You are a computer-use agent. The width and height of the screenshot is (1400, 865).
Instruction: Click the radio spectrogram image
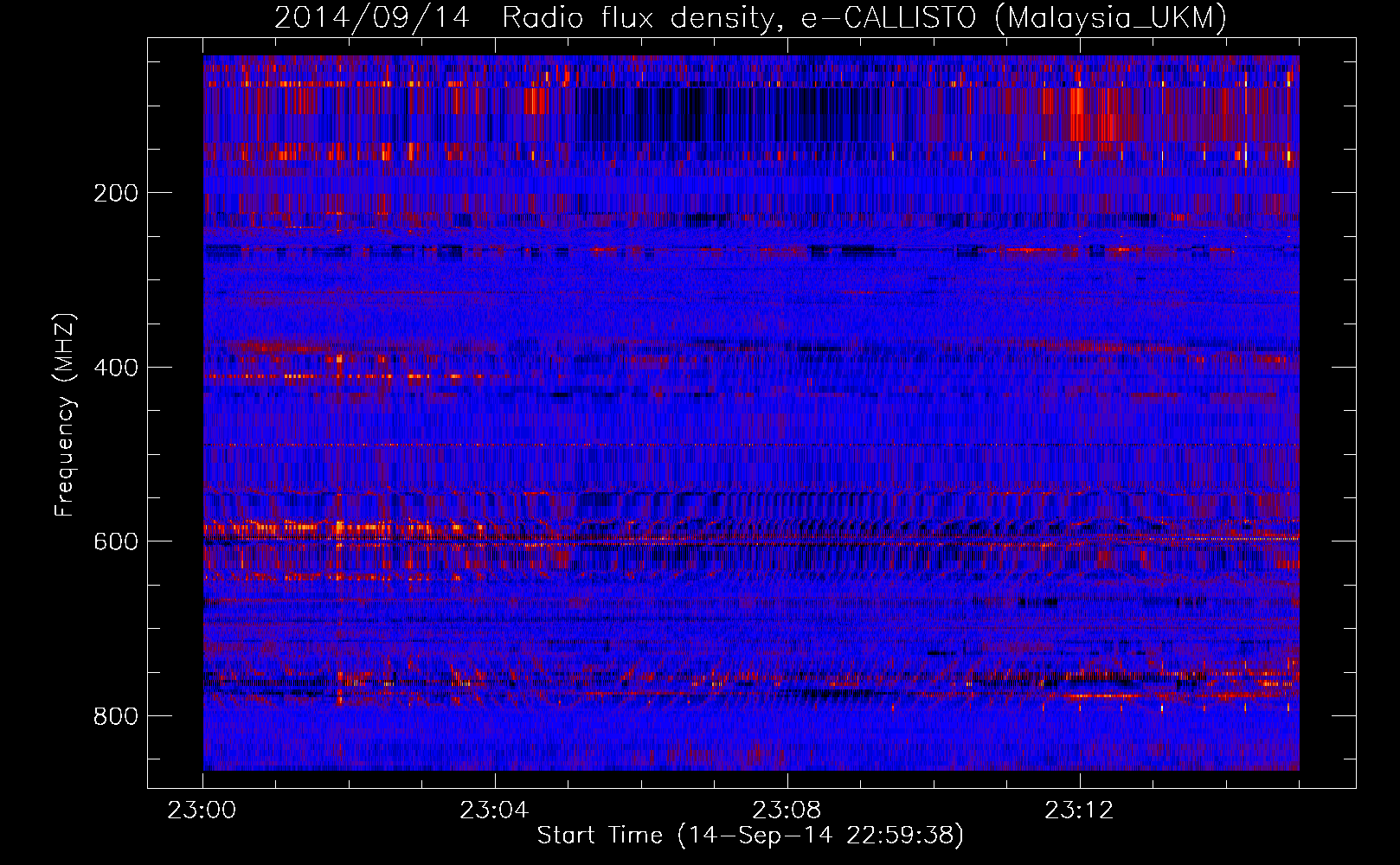tap(751, 413)
